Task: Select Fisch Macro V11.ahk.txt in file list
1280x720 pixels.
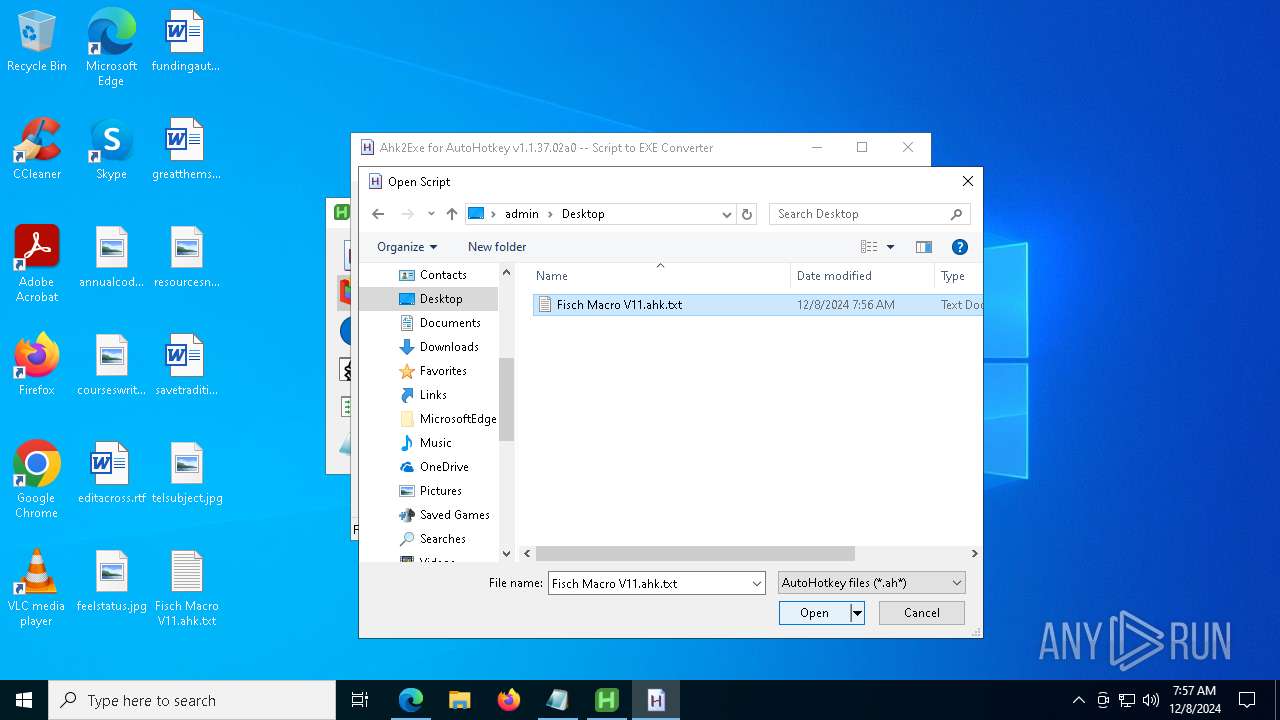Action: (x=758, y=305)
